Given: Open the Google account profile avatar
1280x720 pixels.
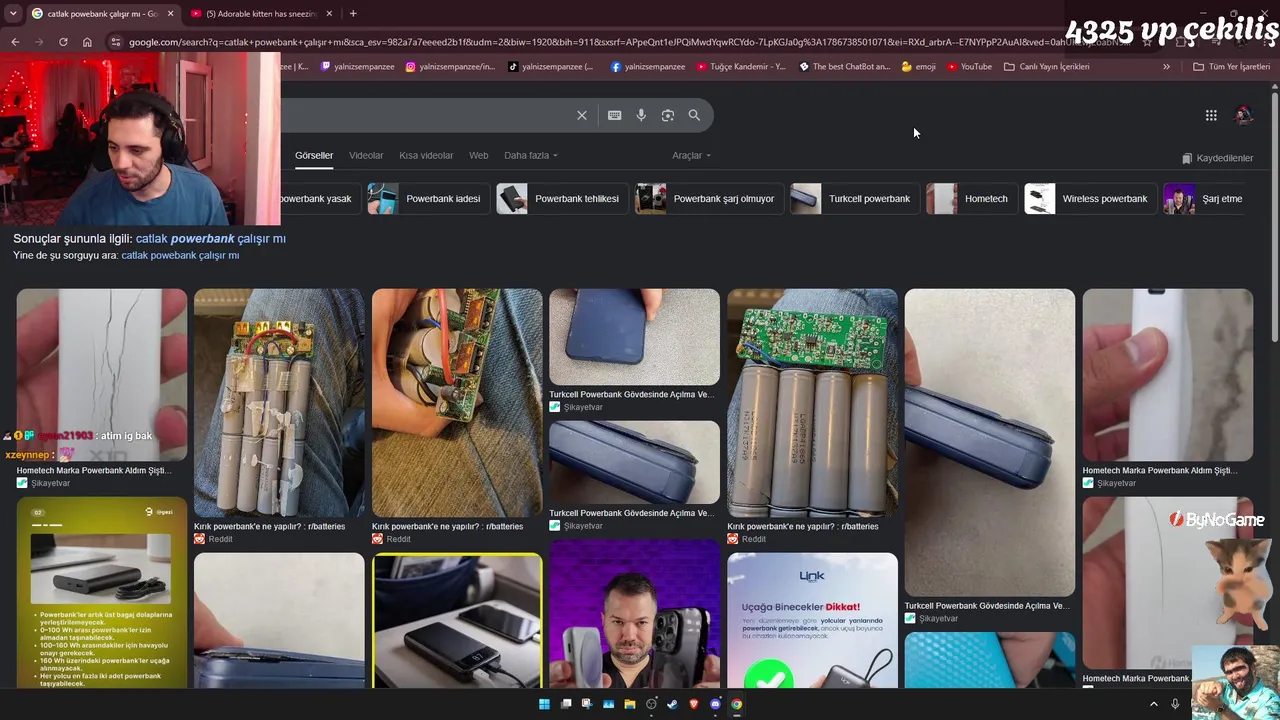Looking at the screenshot, I should point(1243,115).
